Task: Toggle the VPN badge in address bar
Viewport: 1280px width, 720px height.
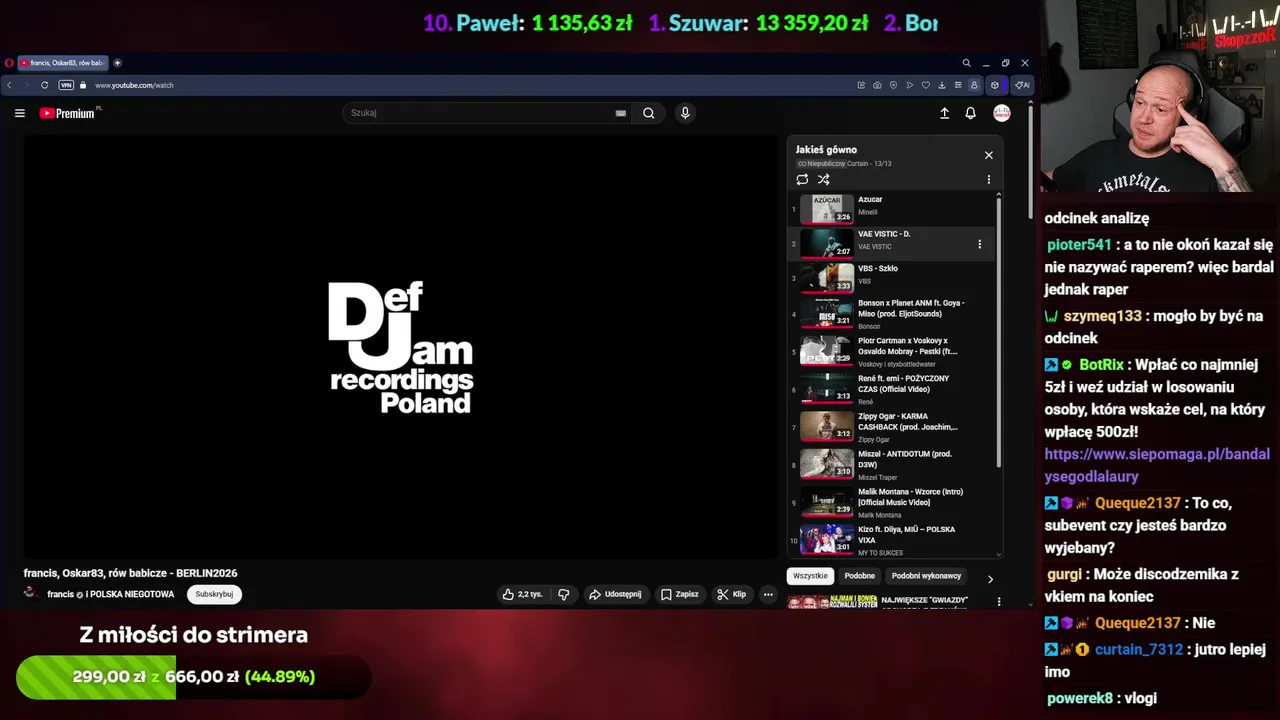Action: point(68,85)
